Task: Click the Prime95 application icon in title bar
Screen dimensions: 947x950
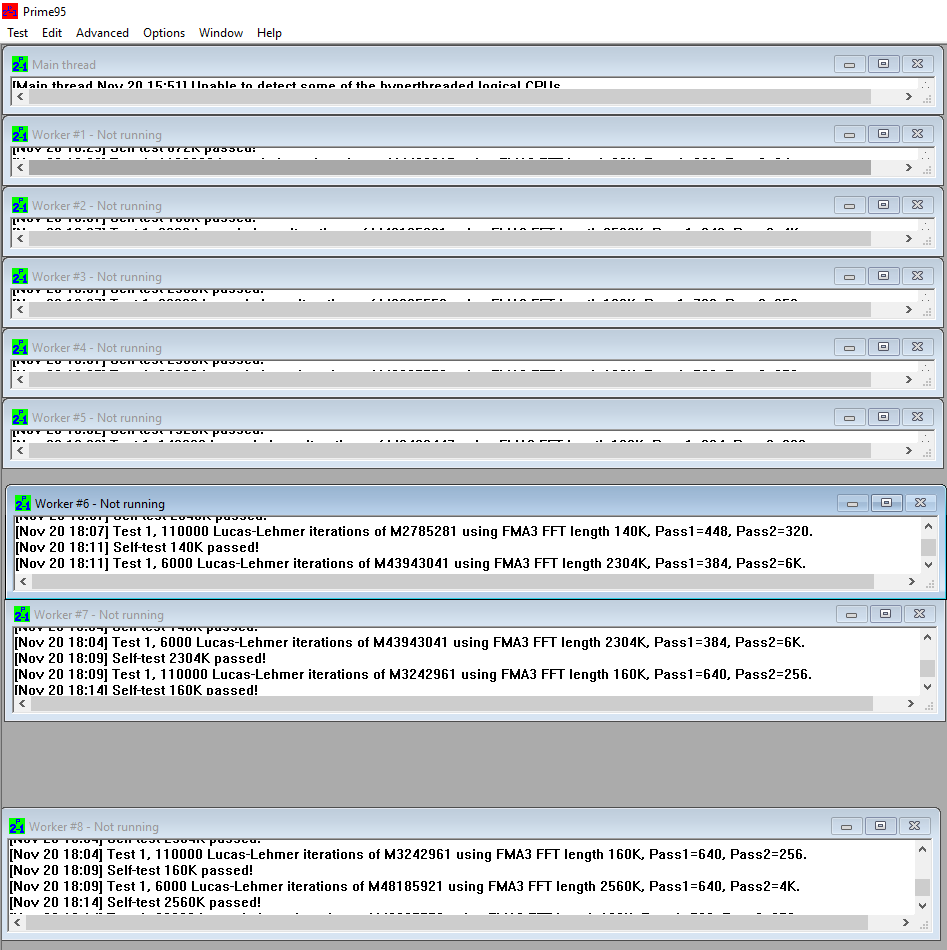Action: click(10, 11)
